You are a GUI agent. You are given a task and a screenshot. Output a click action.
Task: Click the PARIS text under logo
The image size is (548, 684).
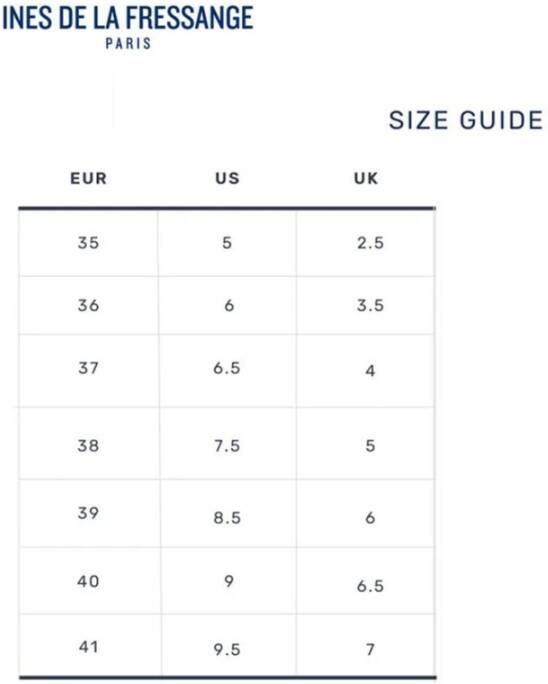[x=128, y=44]
